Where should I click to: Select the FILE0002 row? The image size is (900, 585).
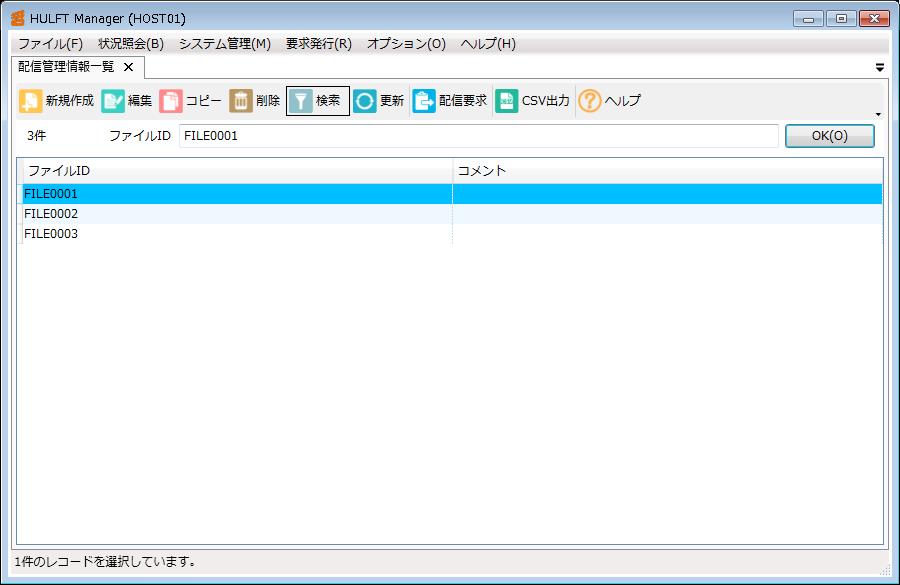[452, 214]
